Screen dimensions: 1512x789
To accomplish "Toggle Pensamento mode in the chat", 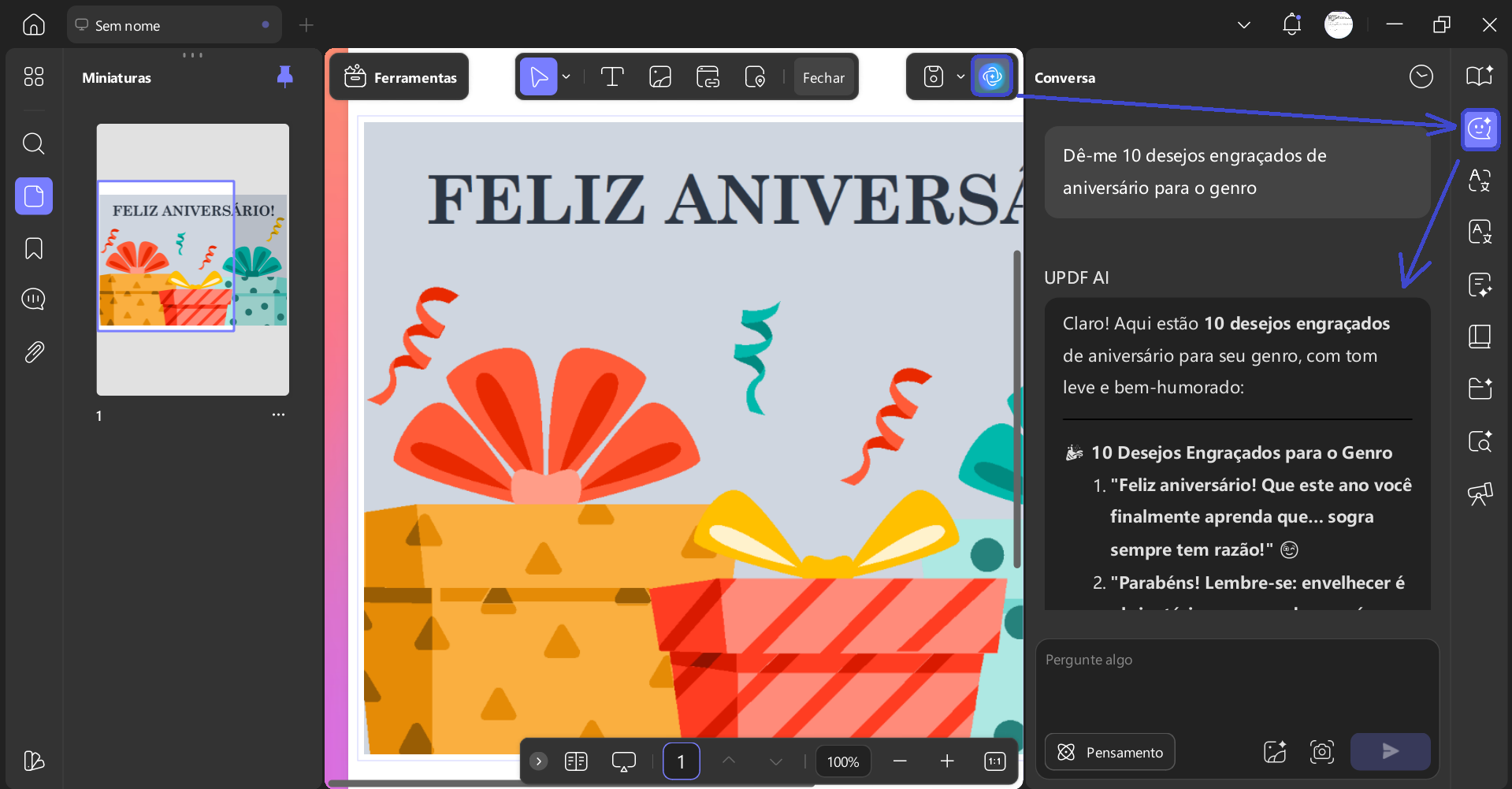I will pos(1109,752).
